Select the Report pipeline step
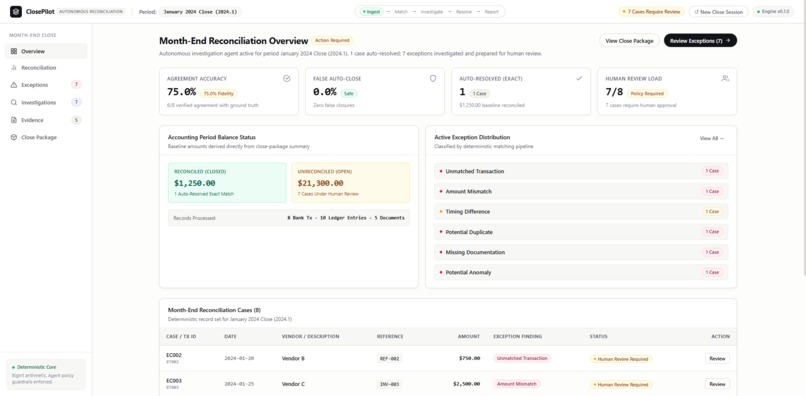Screen dimensions: 806x396 [x=491, y=12]
